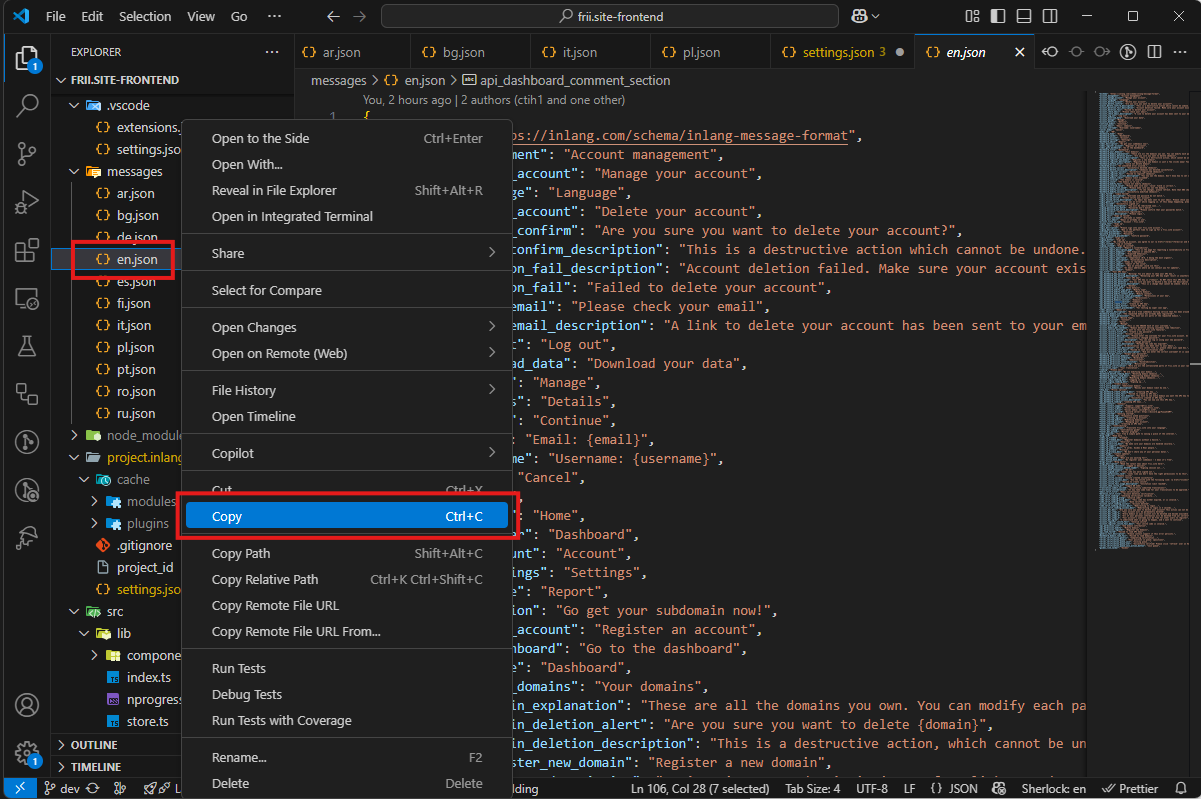Viewport: 1201px width, 799px height.
Task: Collapse the .vscode folder
Action: (128, 105)
